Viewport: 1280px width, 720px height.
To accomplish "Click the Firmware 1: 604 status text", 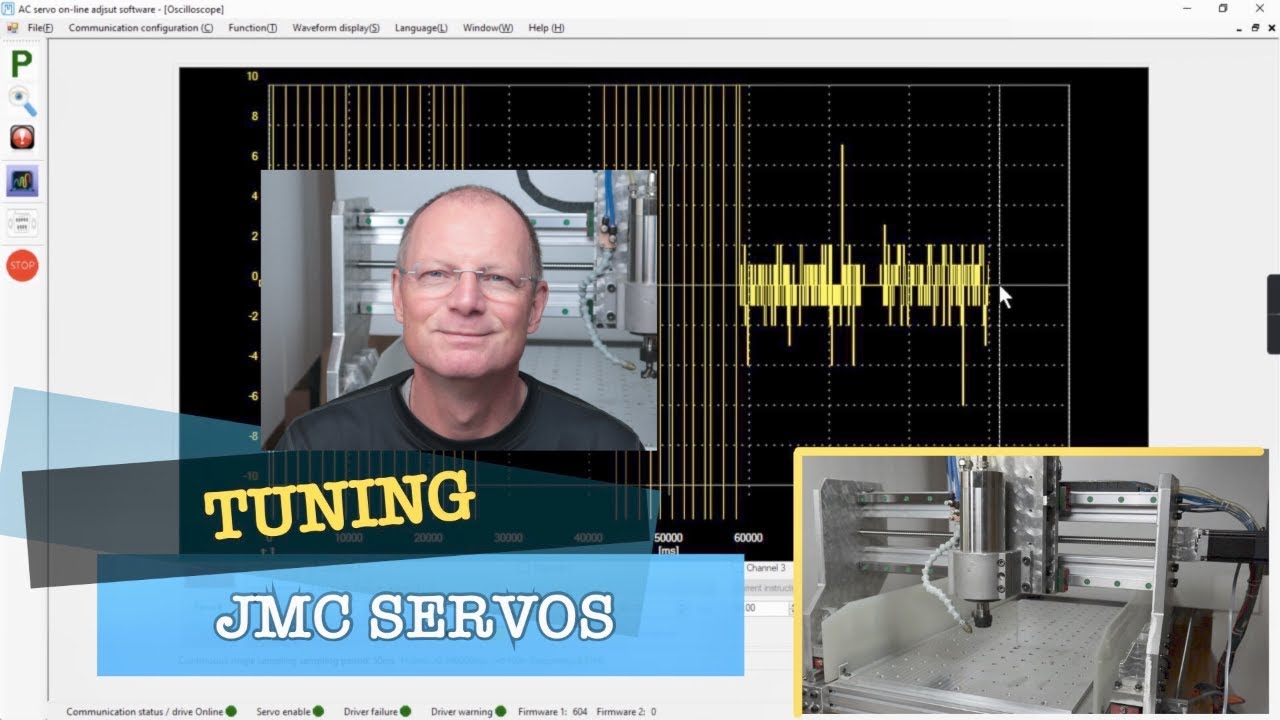I will [552, 712].
